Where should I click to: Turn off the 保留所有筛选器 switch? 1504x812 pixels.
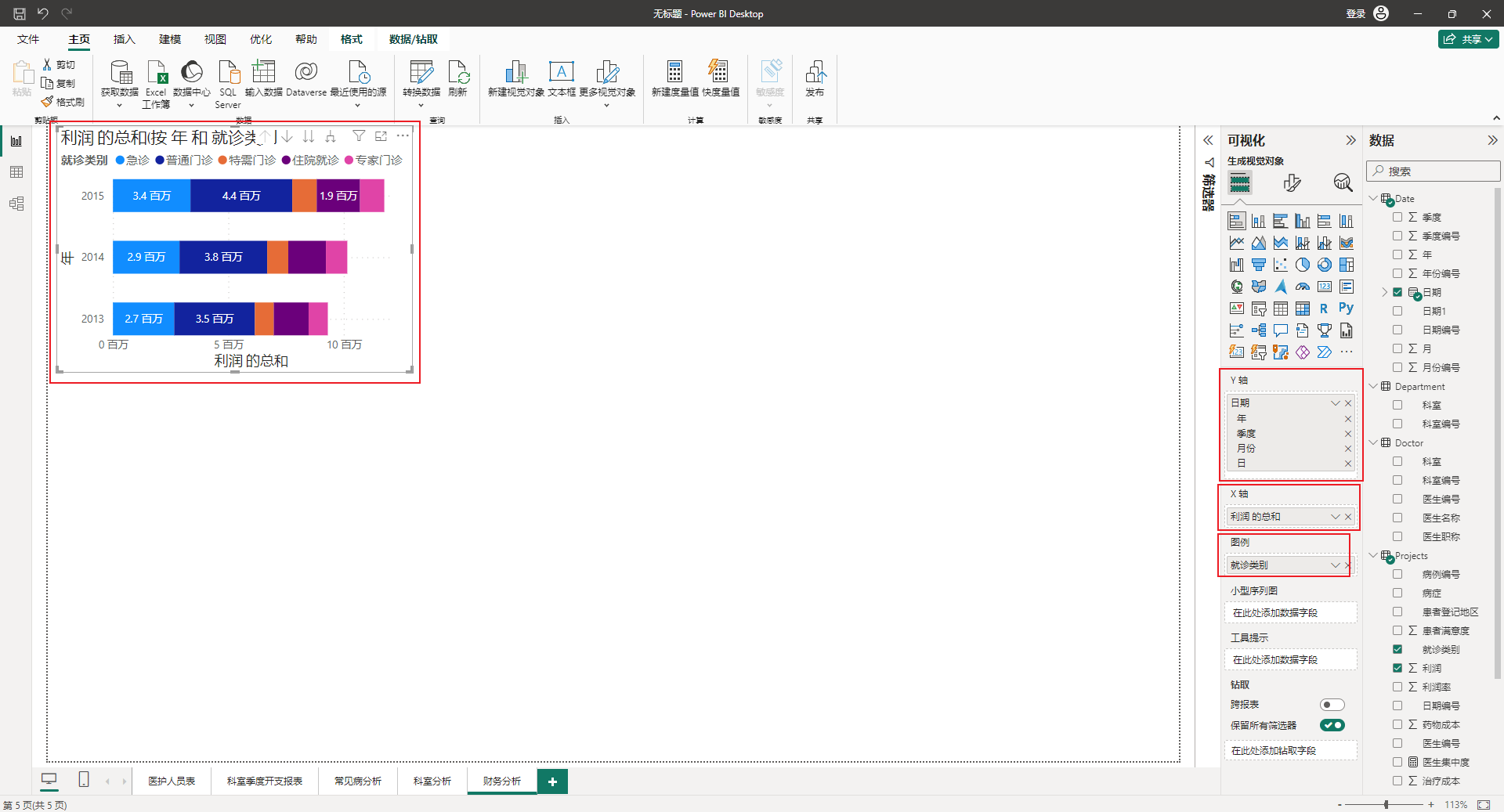click(x=1332, y=725)
